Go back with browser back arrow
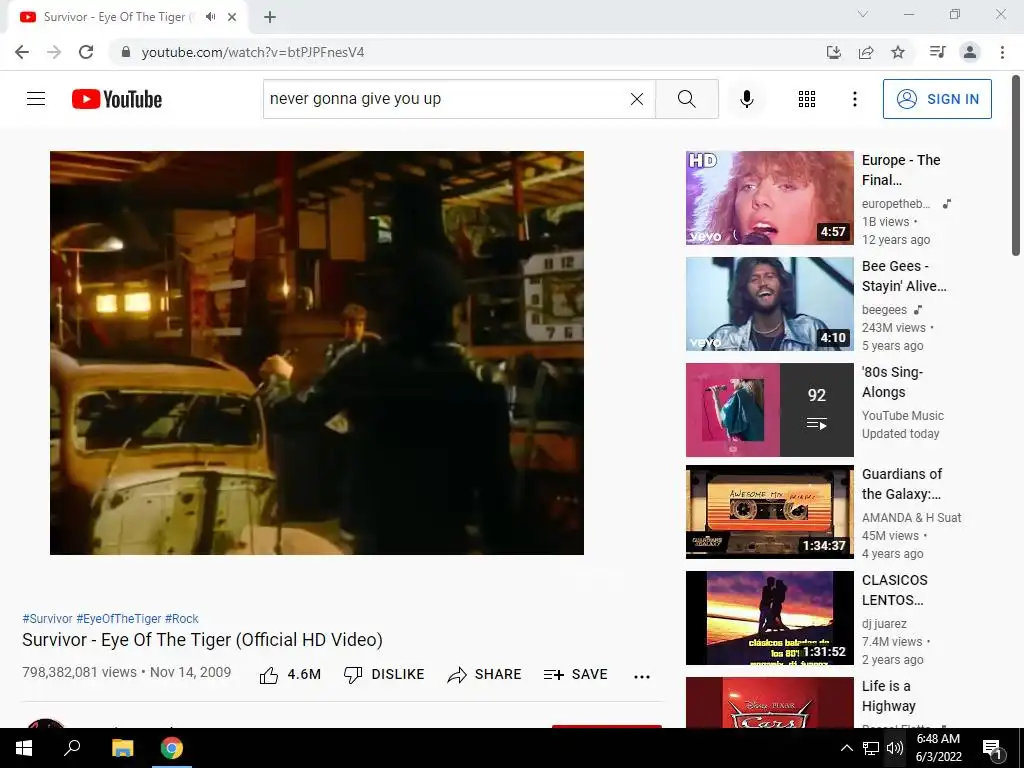The width and height of the screenshot is (1024, 768). [22, 52]
